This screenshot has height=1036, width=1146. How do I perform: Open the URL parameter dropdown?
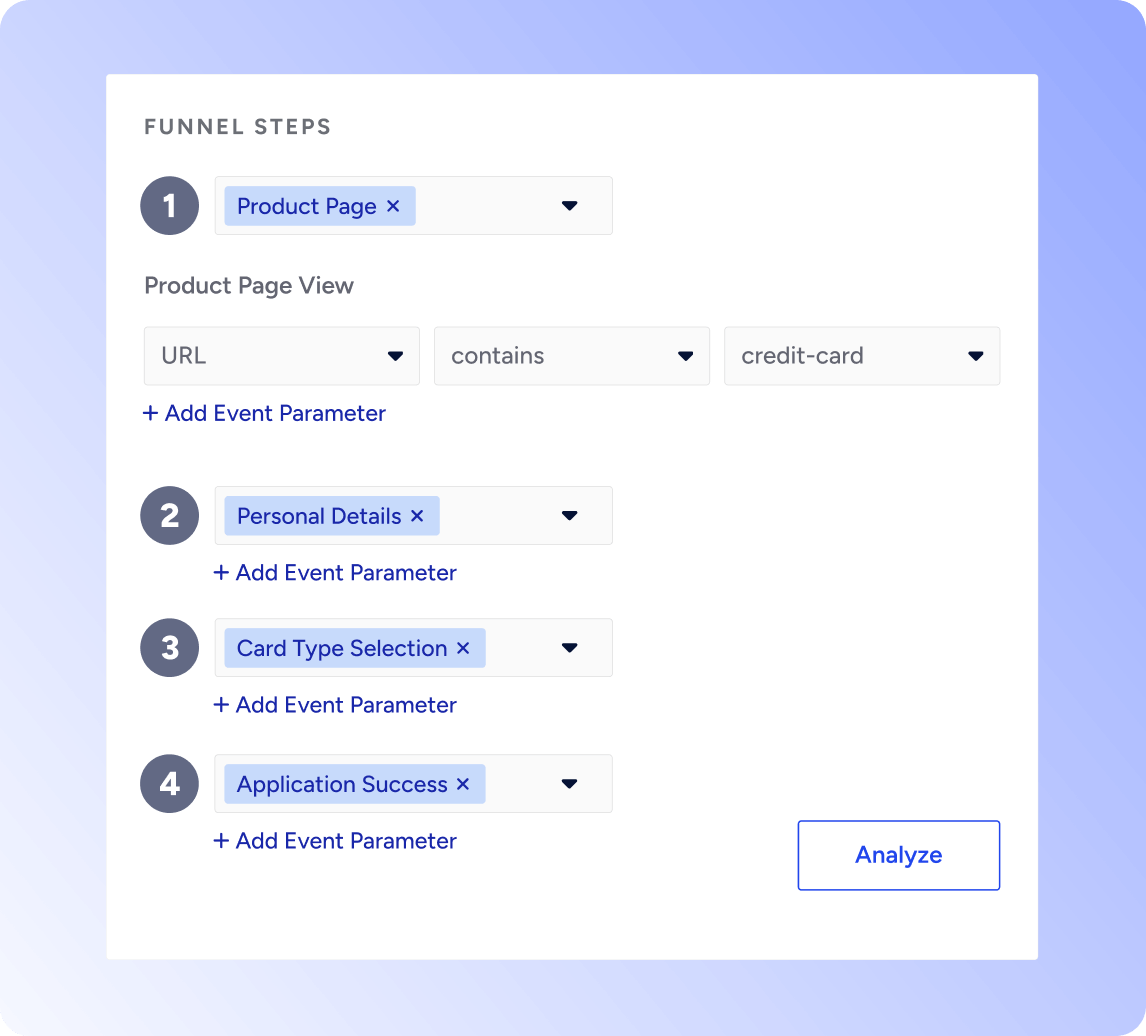[x=282, y=356]
